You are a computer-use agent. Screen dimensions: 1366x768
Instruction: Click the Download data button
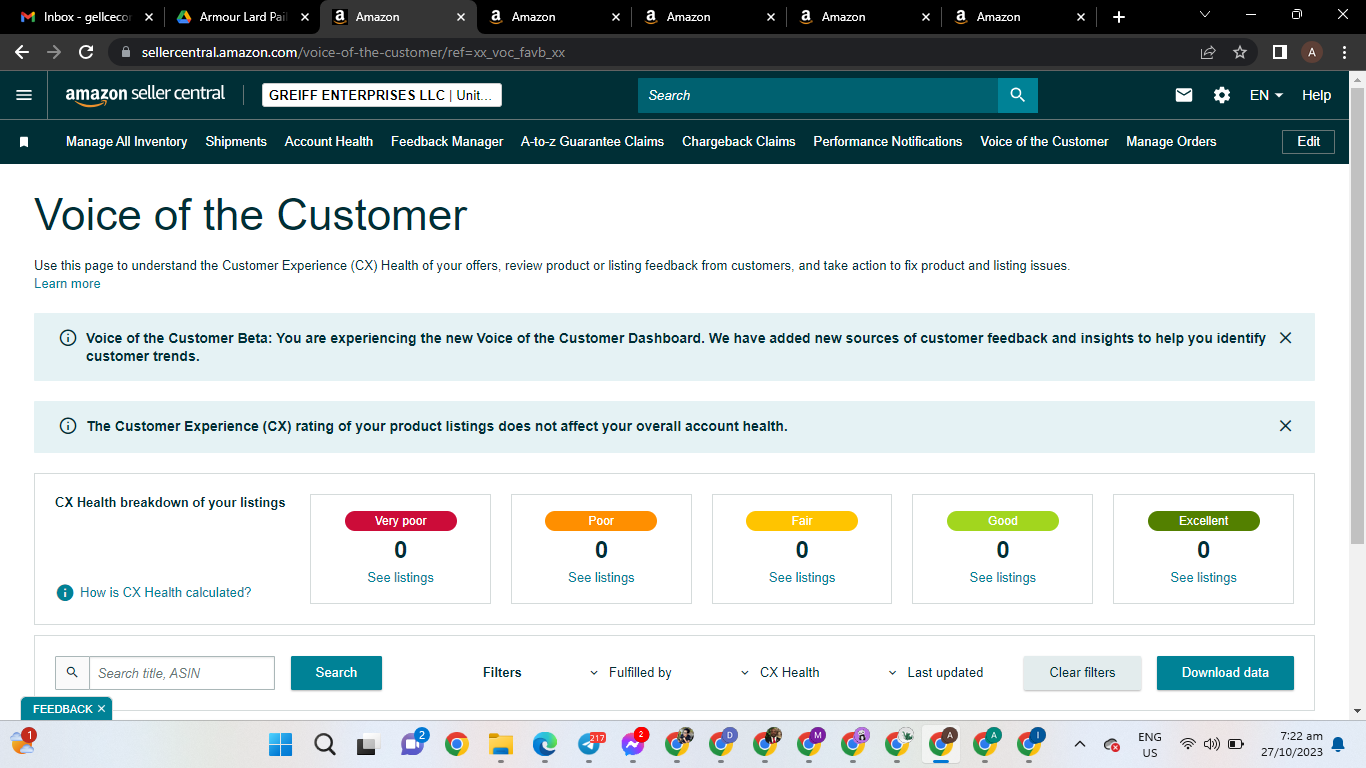[1225, 673]
